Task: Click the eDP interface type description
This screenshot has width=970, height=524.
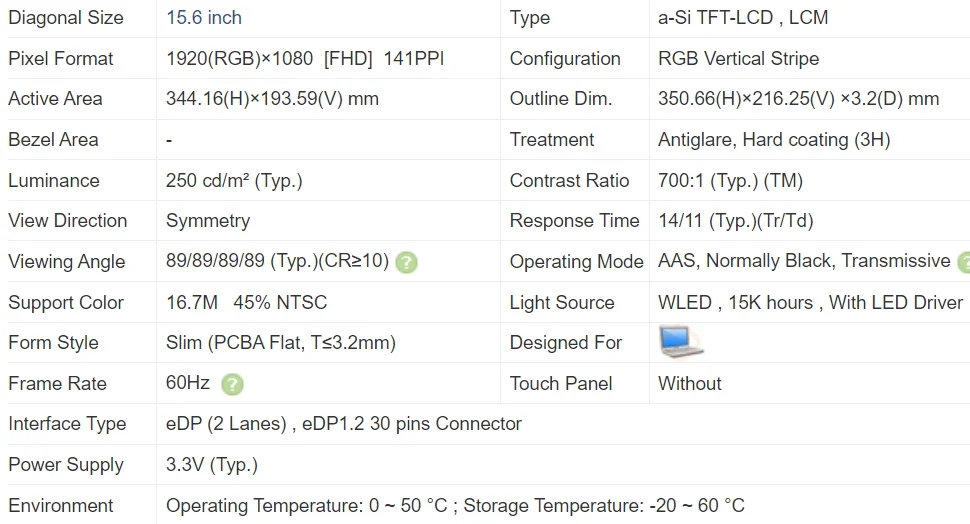Action: [344, 424]
